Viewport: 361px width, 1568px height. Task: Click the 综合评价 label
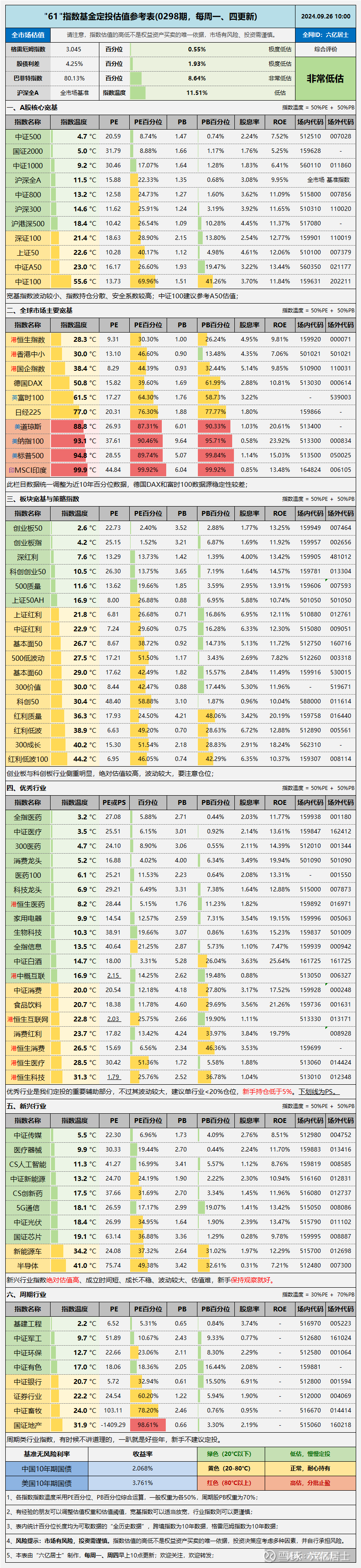point(326,49)
